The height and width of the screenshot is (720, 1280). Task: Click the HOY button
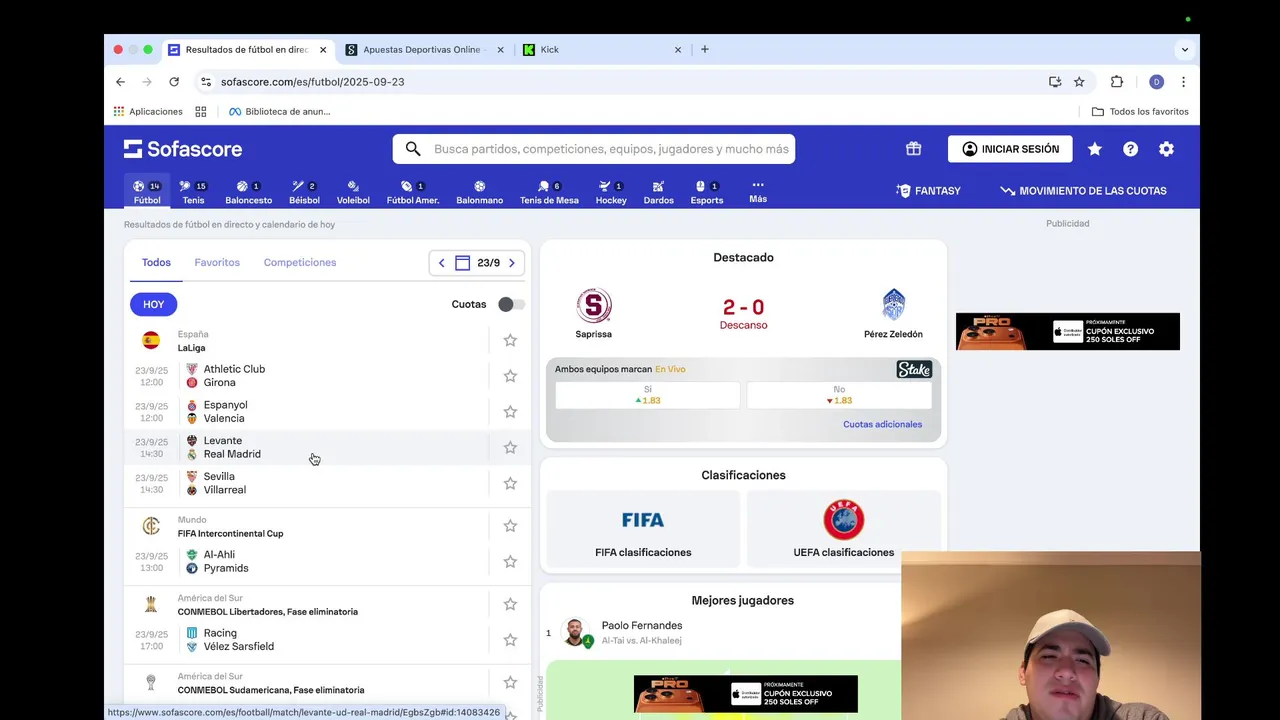[153, 304]
